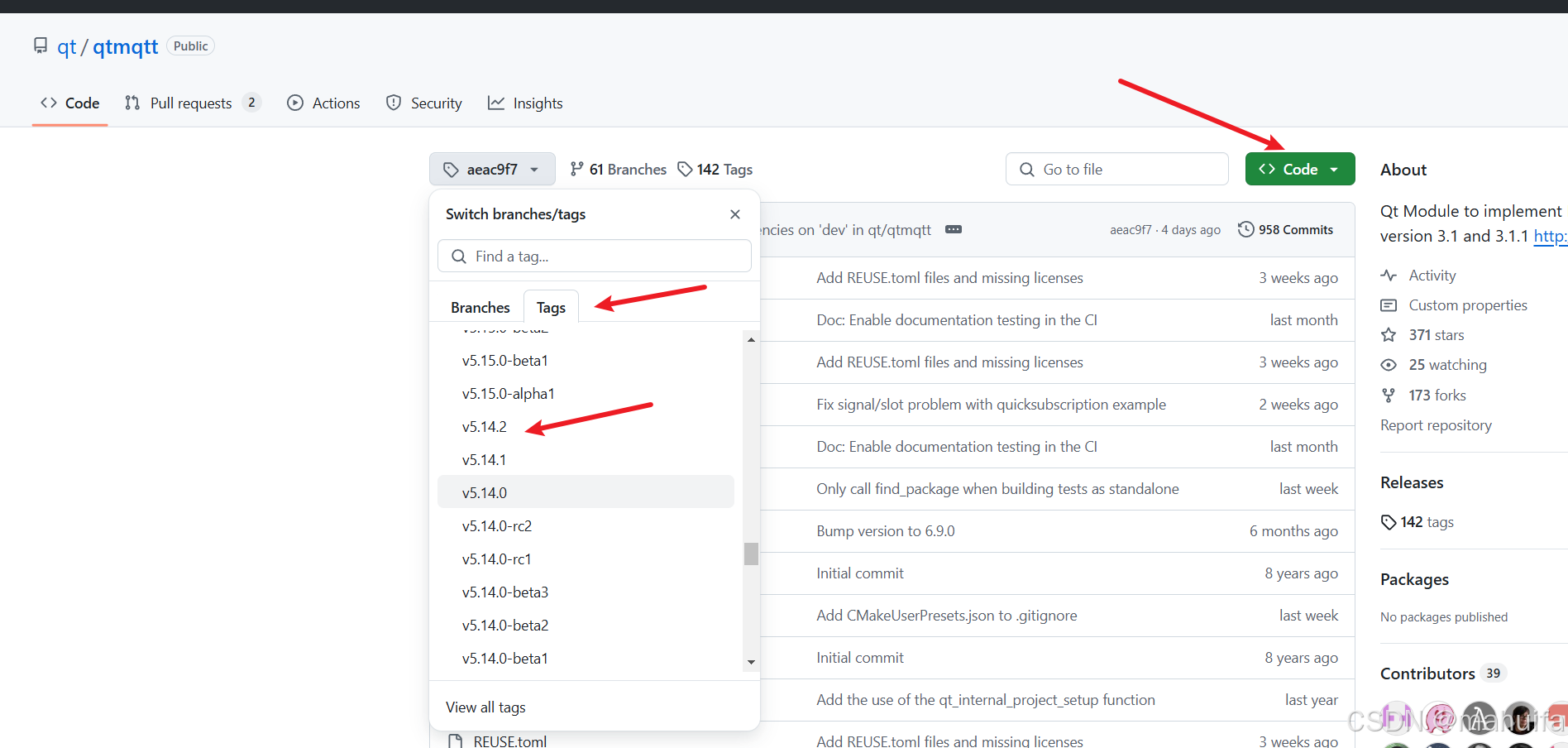Open Custom properties link
This screenshot has width=1568, height=748.
tap(1468, 305)
